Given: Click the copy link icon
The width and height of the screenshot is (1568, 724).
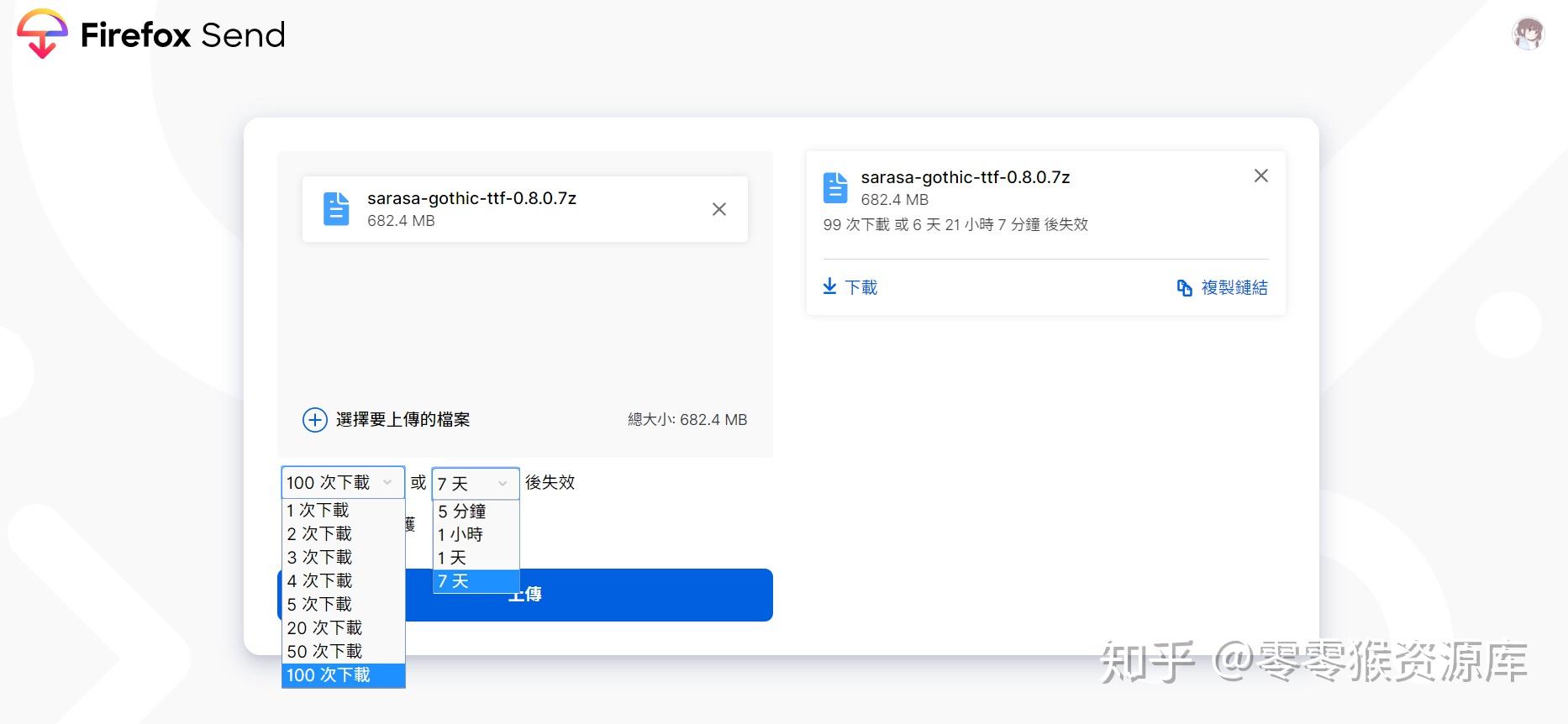Looking at the screenshot, I should click(1185, 288).
